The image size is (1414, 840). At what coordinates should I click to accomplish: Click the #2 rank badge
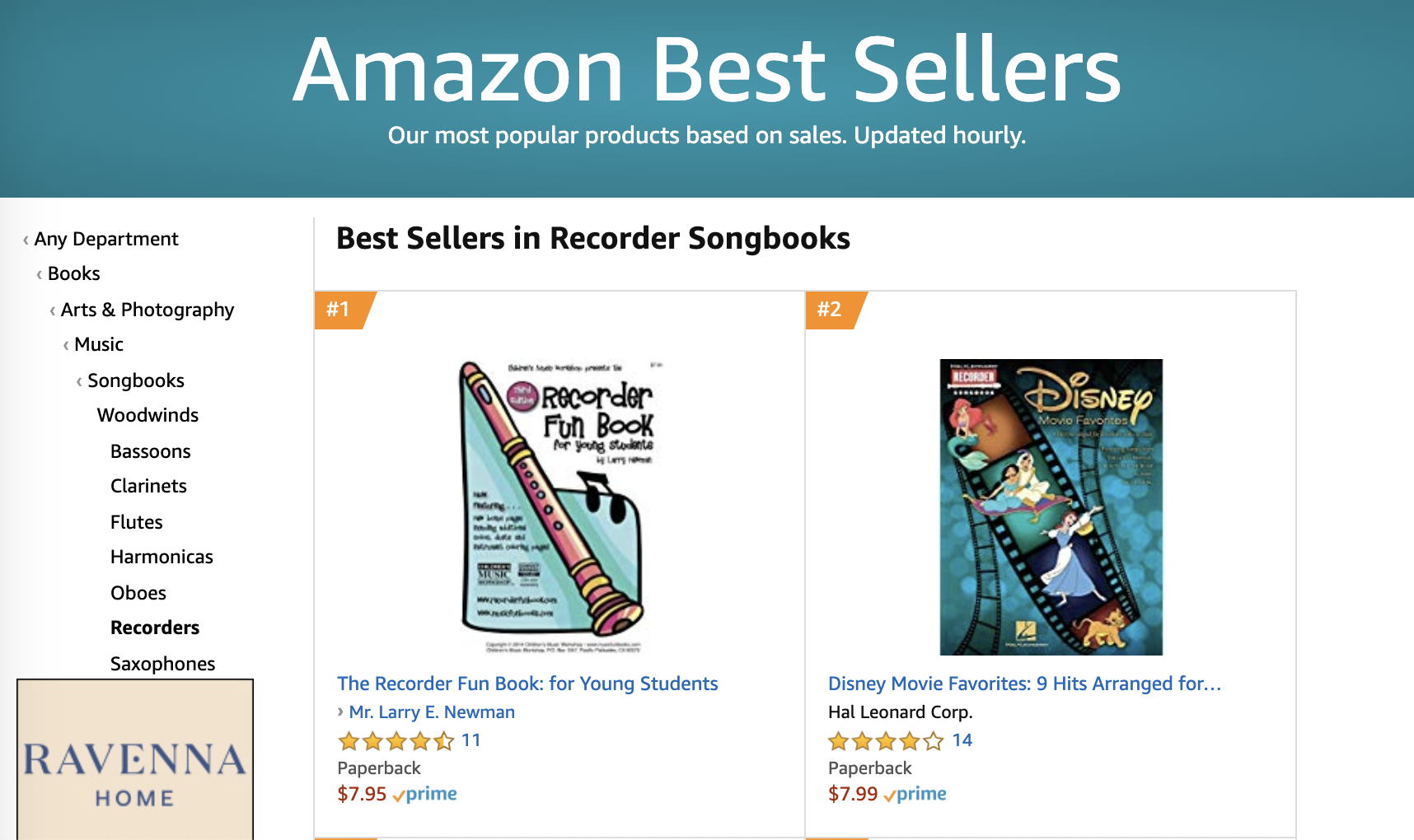(x=833, y=310)
